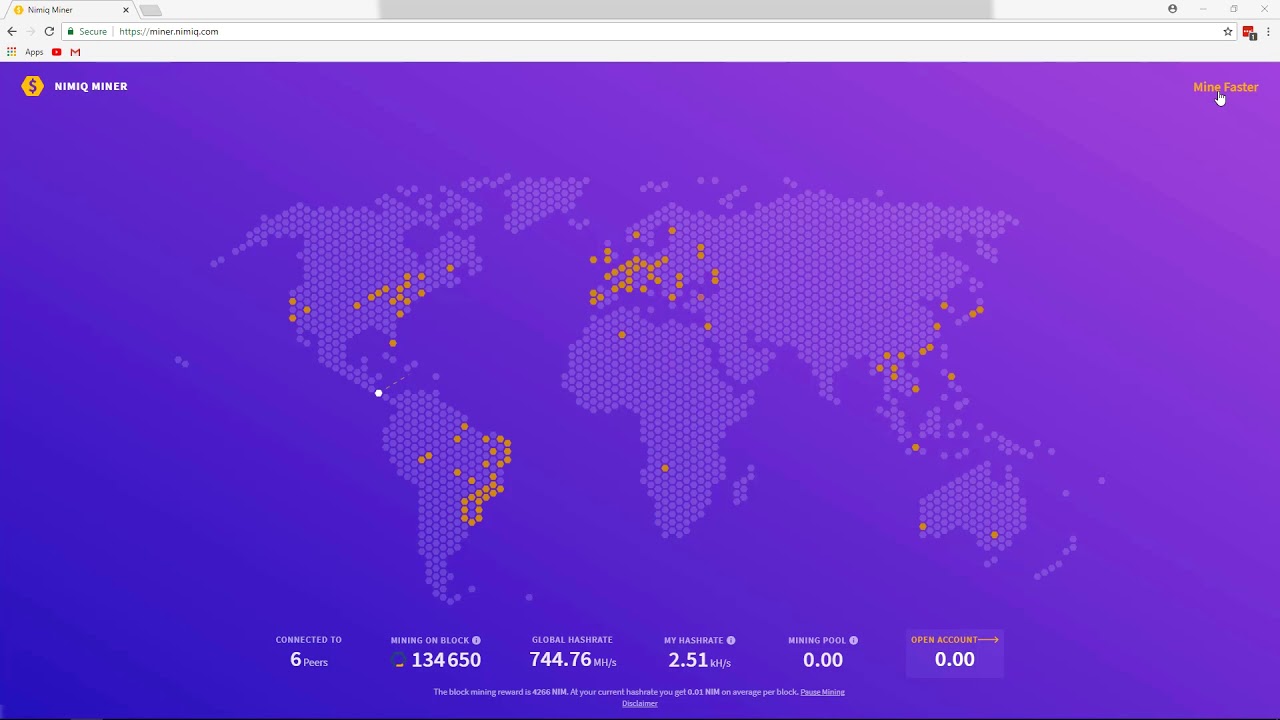Click the 6 Peers connected value
This screenshot has height=720, width=1280.
pyautogui.click(x=309, y=660)
